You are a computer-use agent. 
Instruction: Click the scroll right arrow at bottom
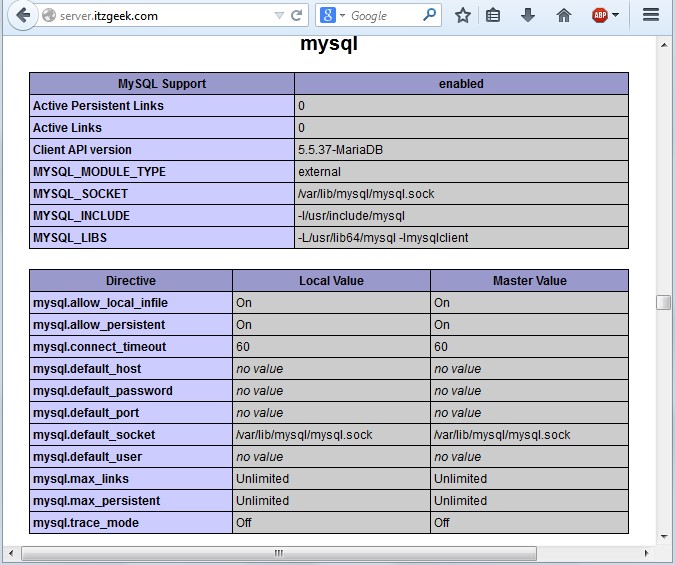[645, 552]
